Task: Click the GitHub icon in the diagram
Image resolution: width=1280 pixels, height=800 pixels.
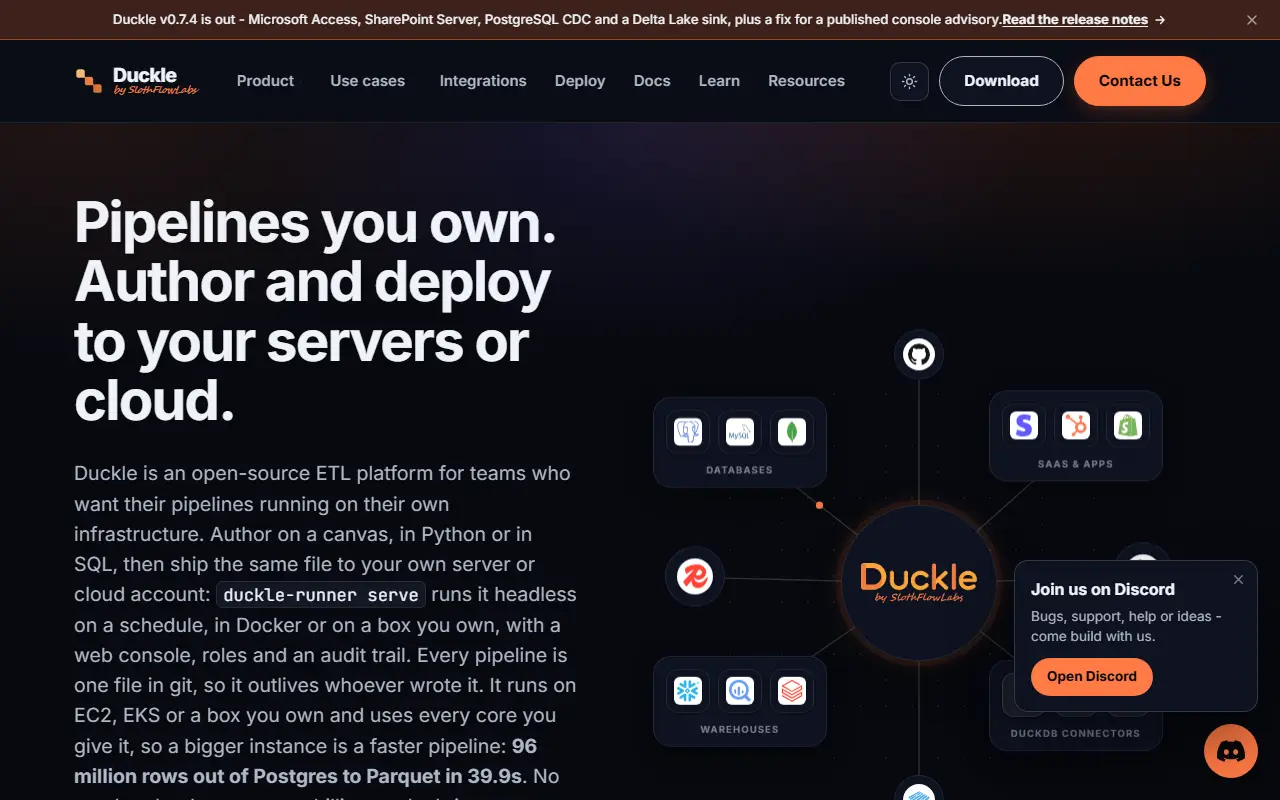Action: [x=918, y=355]
